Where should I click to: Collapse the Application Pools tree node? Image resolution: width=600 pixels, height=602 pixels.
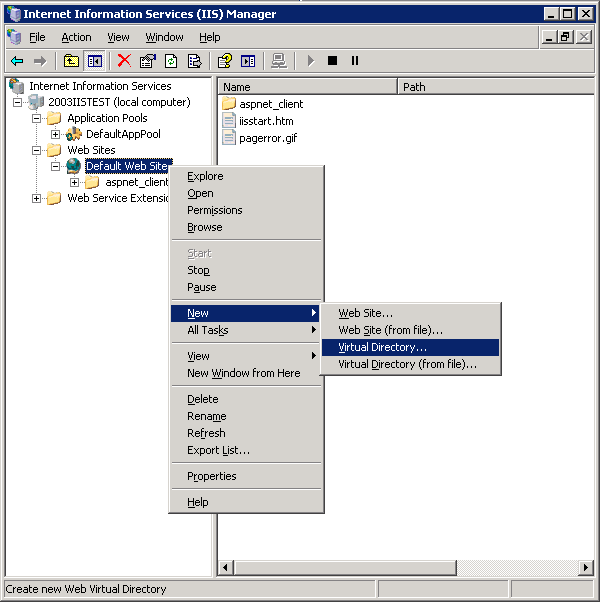coord(36,118)
